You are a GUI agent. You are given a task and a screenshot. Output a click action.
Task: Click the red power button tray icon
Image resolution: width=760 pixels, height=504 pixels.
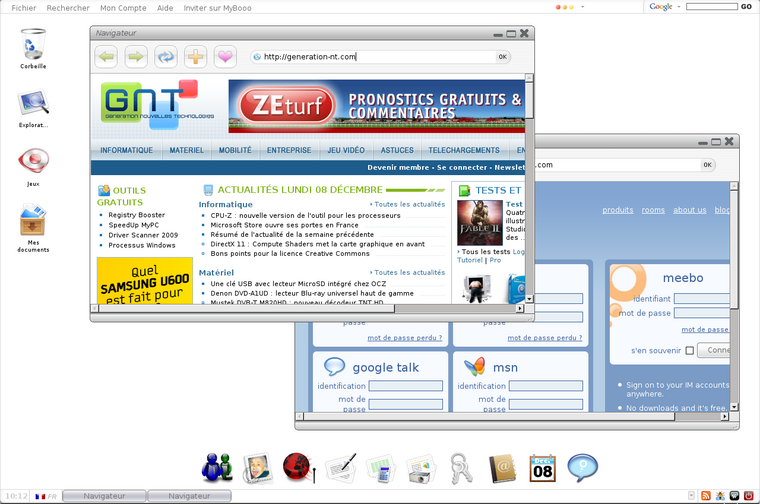pos(749,496)
